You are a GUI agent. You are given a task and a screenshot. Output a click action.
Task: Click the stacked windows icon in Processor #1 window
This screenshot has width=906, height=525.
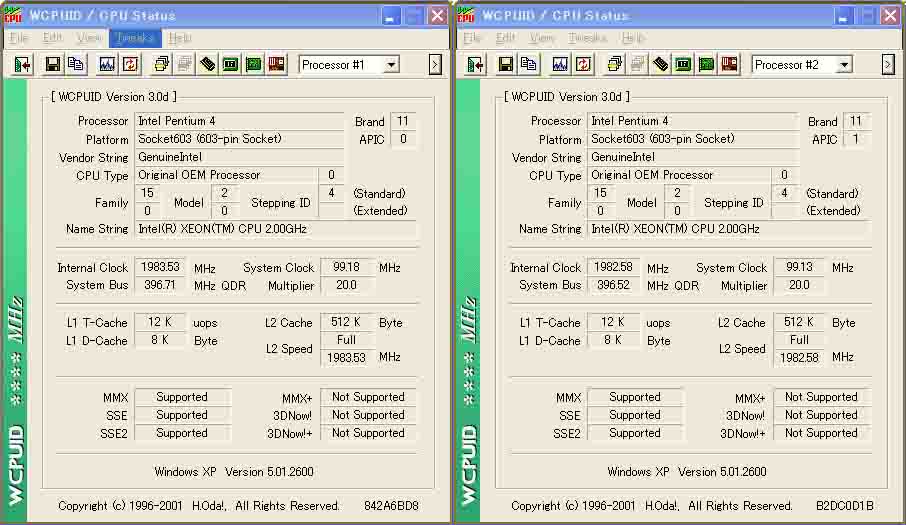click(x=162, y=64)
